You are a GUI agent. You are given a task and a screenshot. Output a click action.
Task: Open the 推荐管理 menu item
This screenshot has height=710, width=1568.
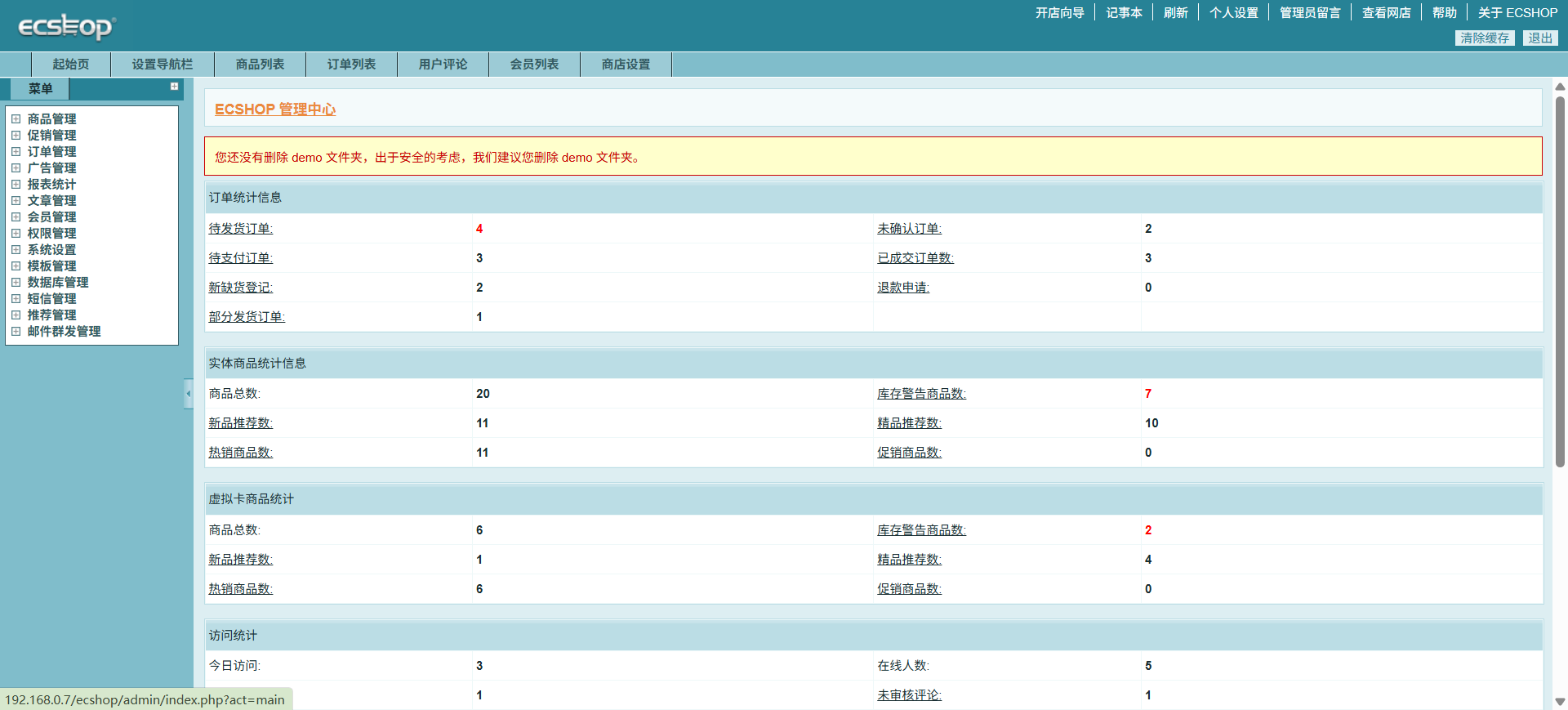pos(52,315)
